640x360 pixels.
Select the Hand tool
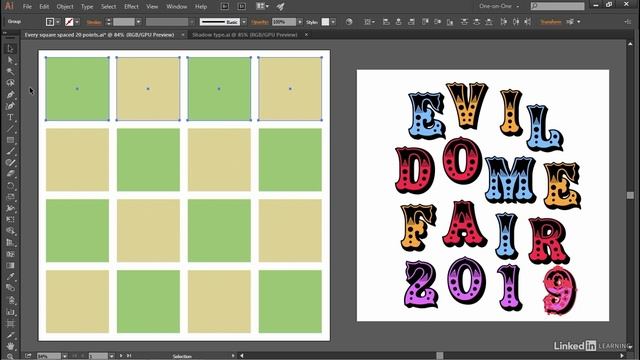click(10, 346)
